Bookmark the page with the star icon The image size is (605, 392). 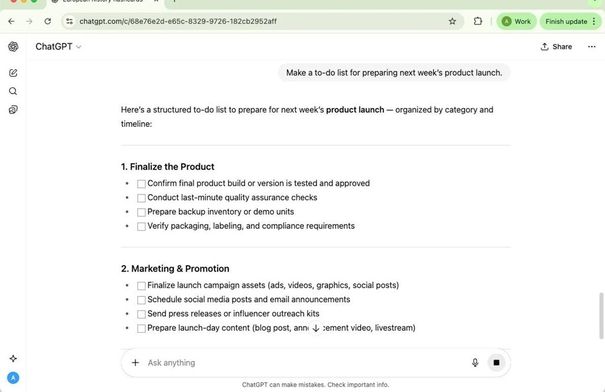point(452,21)
